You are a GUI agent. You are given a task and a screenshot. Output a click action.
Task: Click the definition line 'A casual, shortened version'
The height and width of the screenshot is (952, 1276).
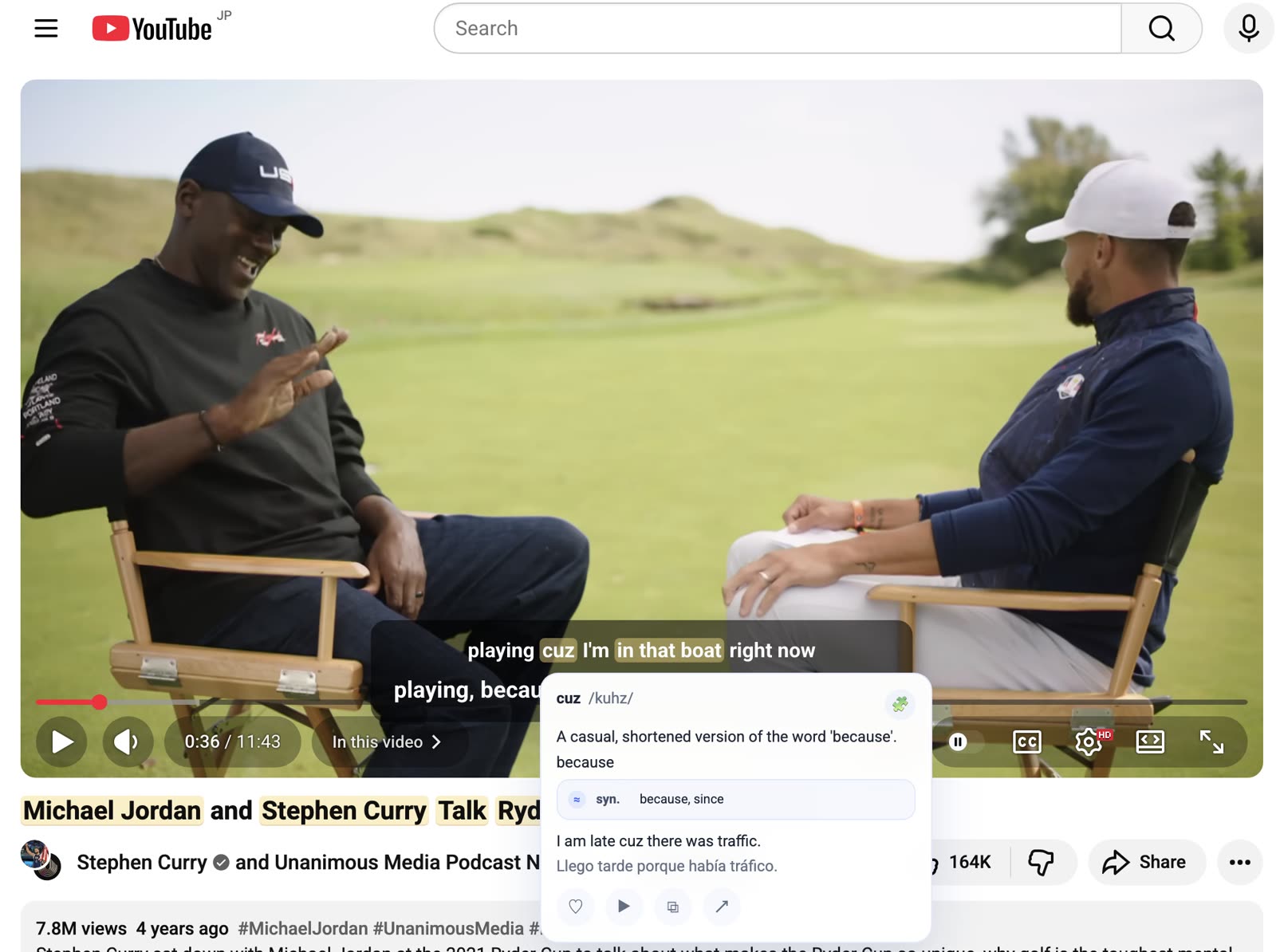(x=727, y=737)
